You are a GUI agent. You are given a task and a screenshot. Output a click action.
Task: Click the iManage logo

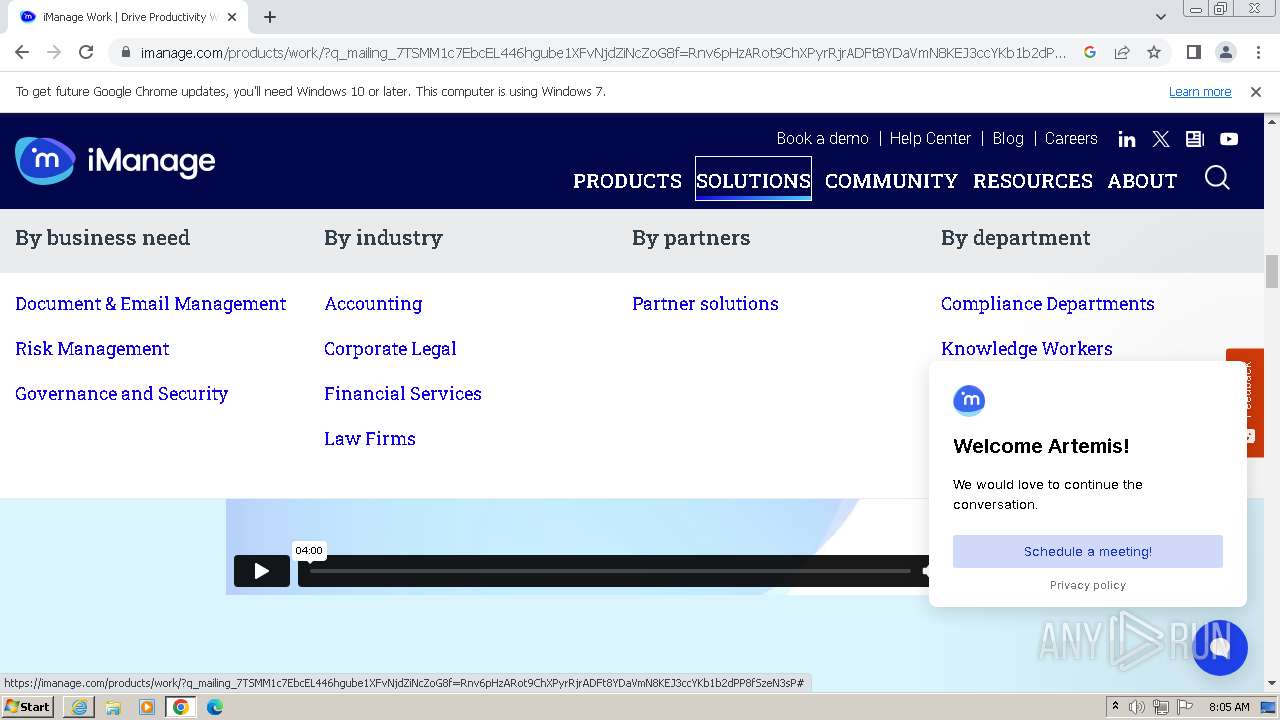[x=115, y=161]
